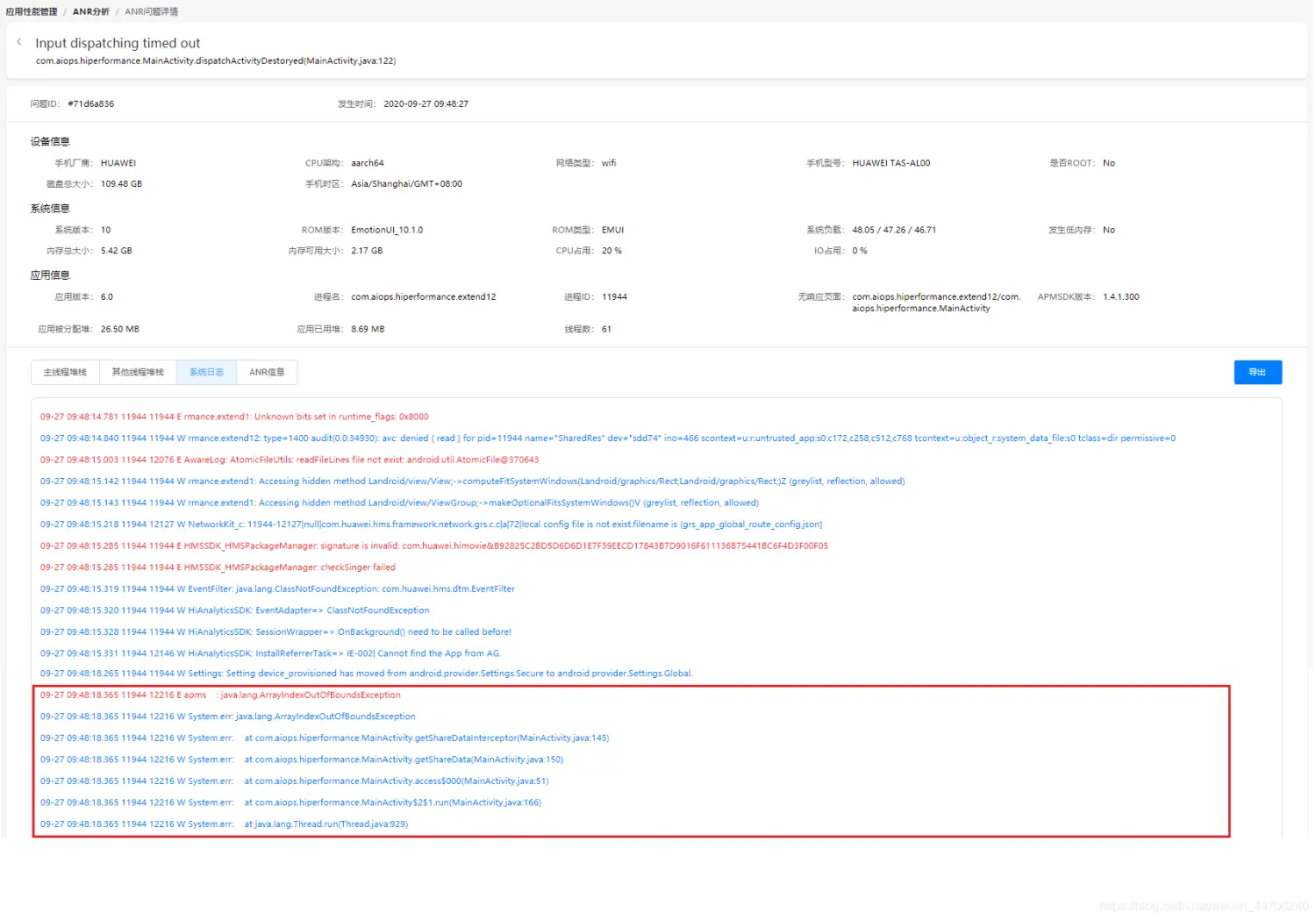Image resolution: width=1316 pixels, height=920 pixels.
Task: Select the 进程ID value 11944
Action: click(x=614, y=297)
